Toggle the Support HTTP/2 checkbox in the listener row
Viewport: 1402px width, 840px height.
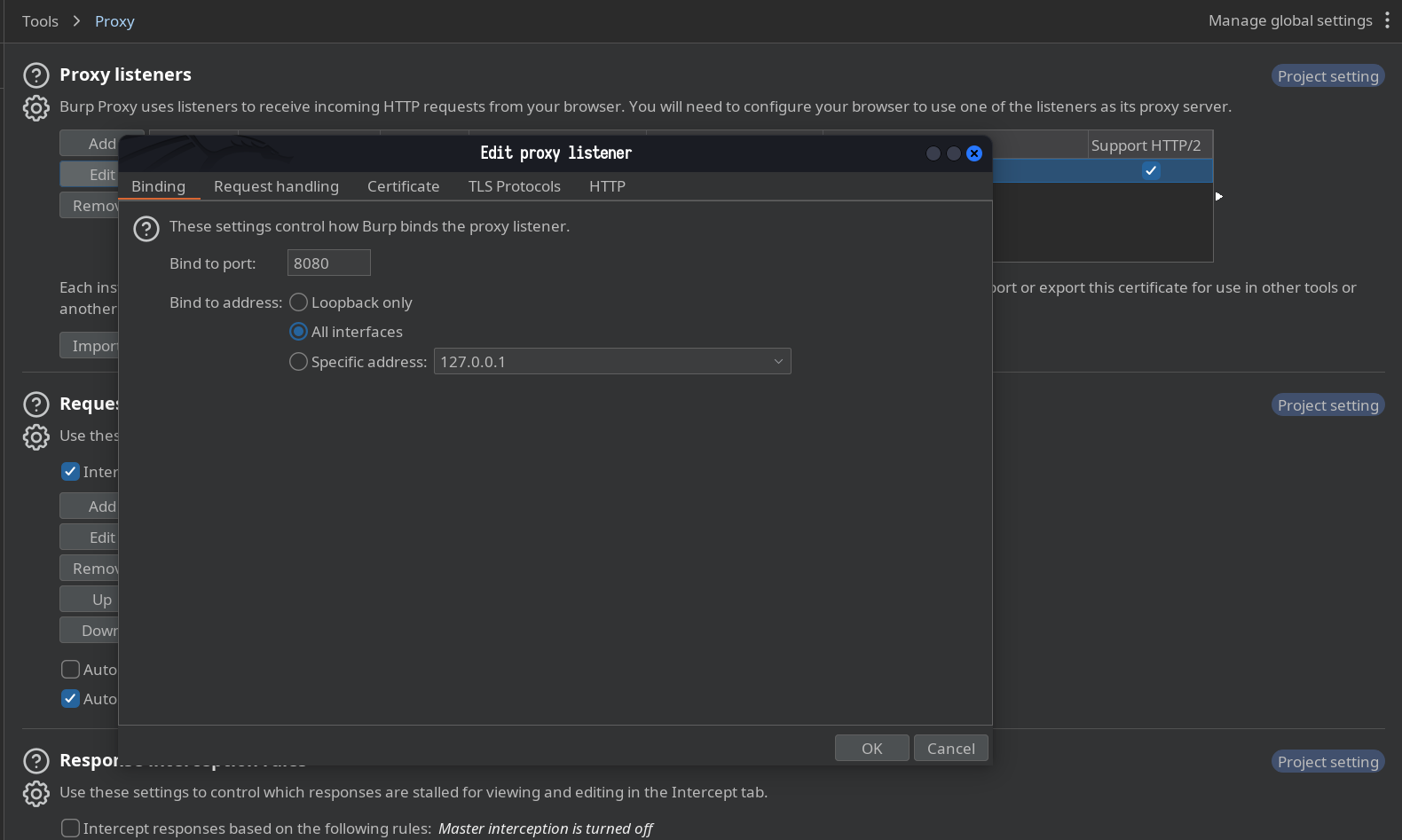(1151, 171)
